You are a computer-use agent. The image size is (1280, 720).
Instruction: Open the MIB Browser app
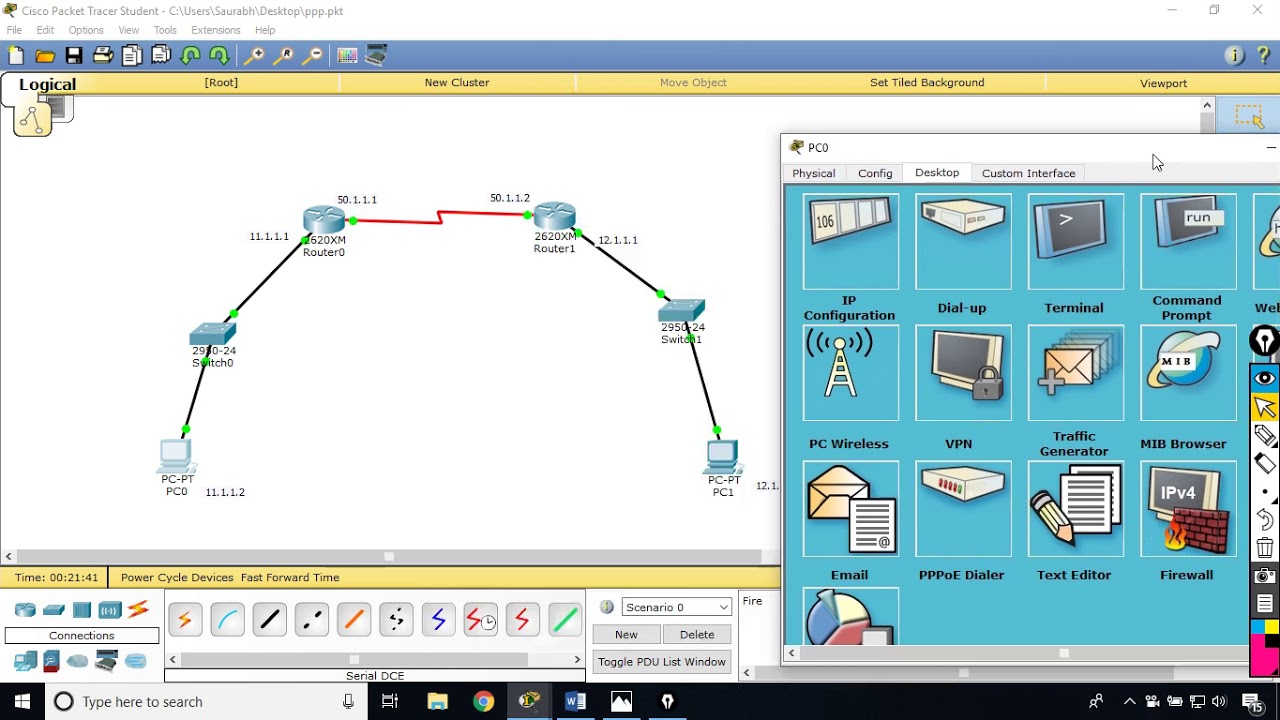(1188, 372)
